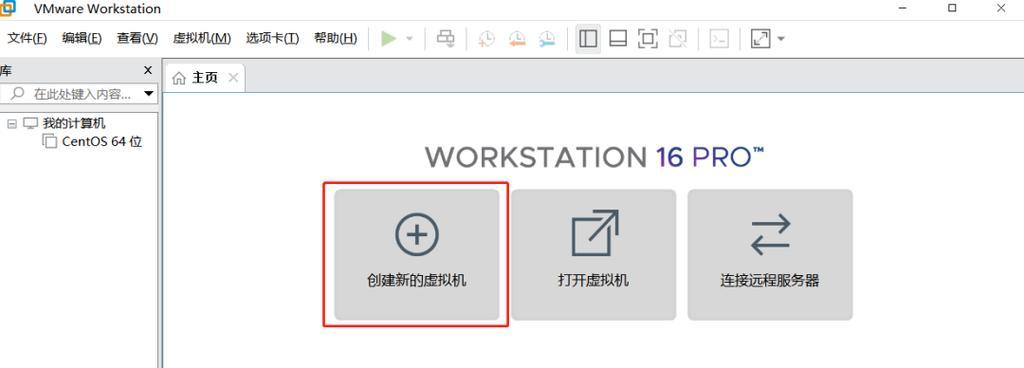Click the 连接远程服务器 button
The height and width of the screenshot is (368, 1024).
(770, 254)
